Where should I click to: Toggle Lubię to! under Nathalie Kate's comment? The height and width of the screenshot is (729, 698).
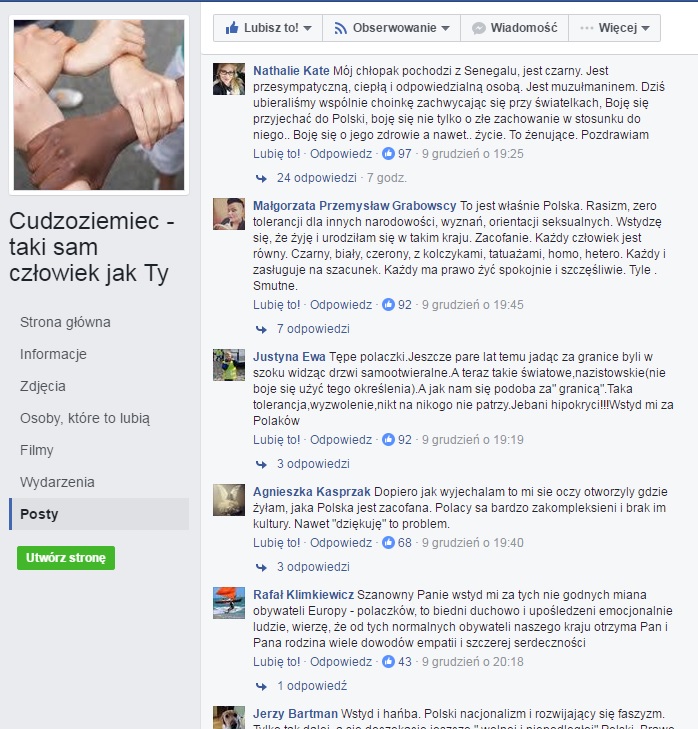click(276, 153)
